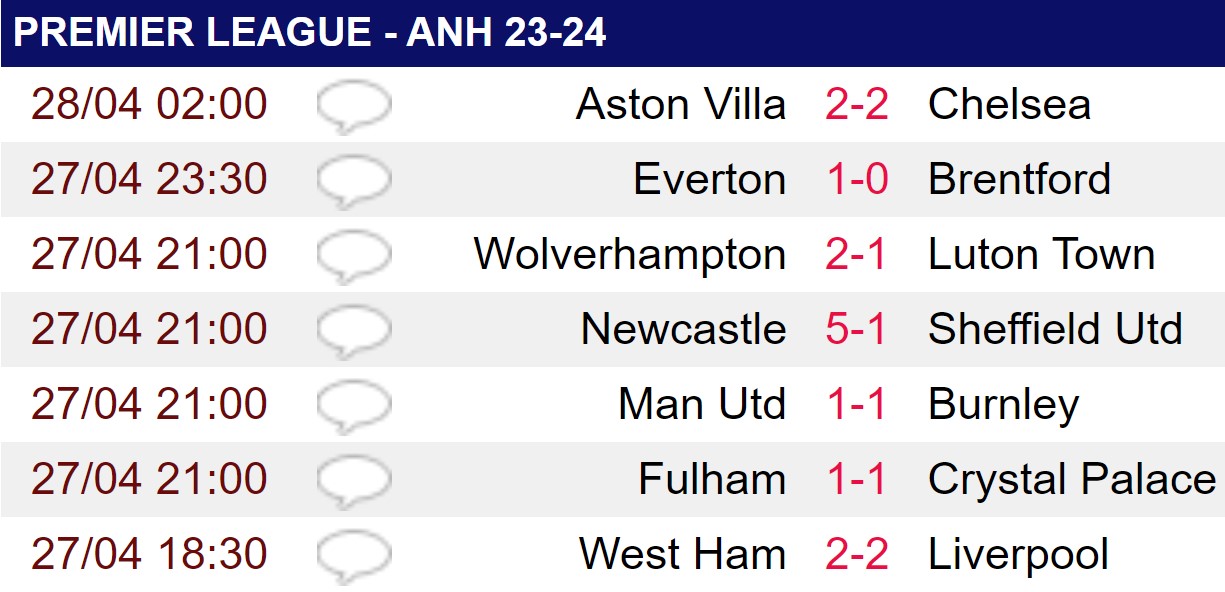Open comment bubble for Everton vs Brentford
1225x592 pixels.
354,182
